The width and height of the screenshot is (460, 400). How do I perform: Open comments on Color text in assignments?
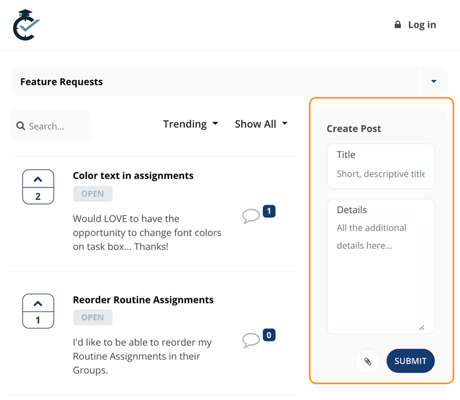pos(251,216)
